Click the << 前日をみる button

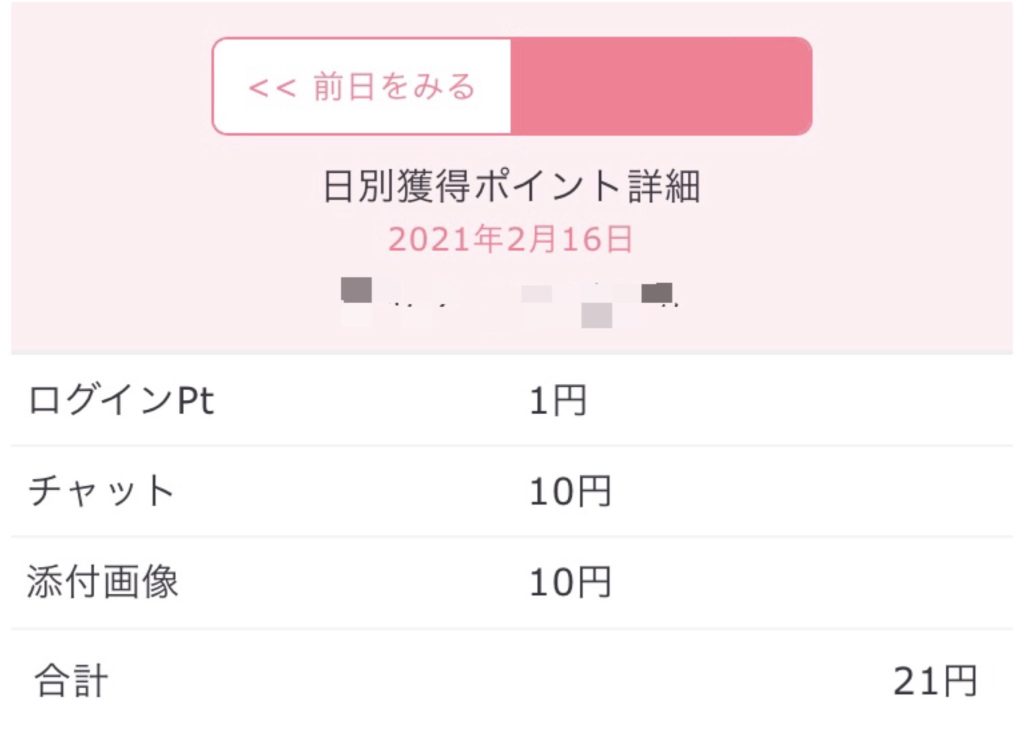[x=362, y=87]
